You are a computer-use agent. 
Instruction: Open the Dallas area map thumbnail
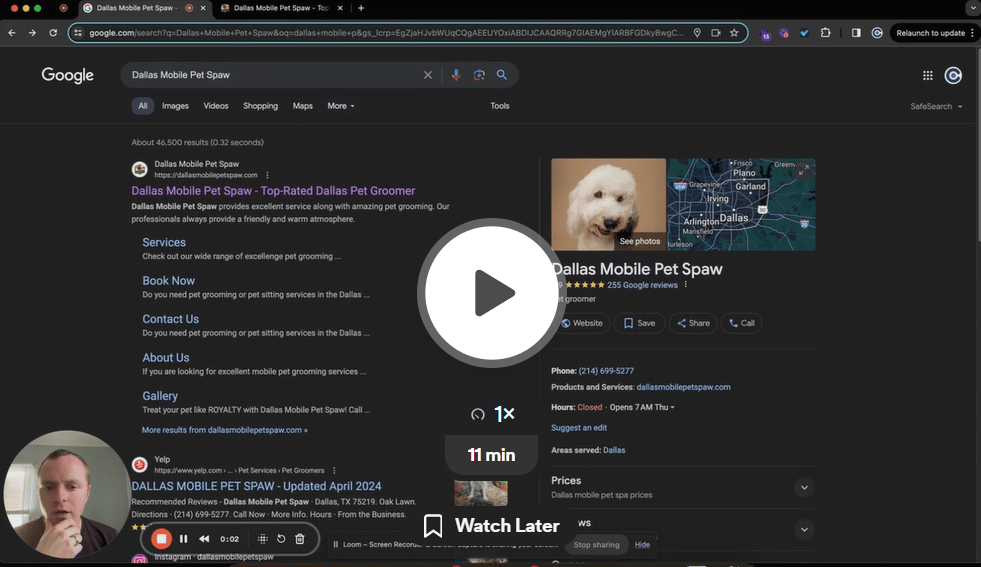click(741, 205)
